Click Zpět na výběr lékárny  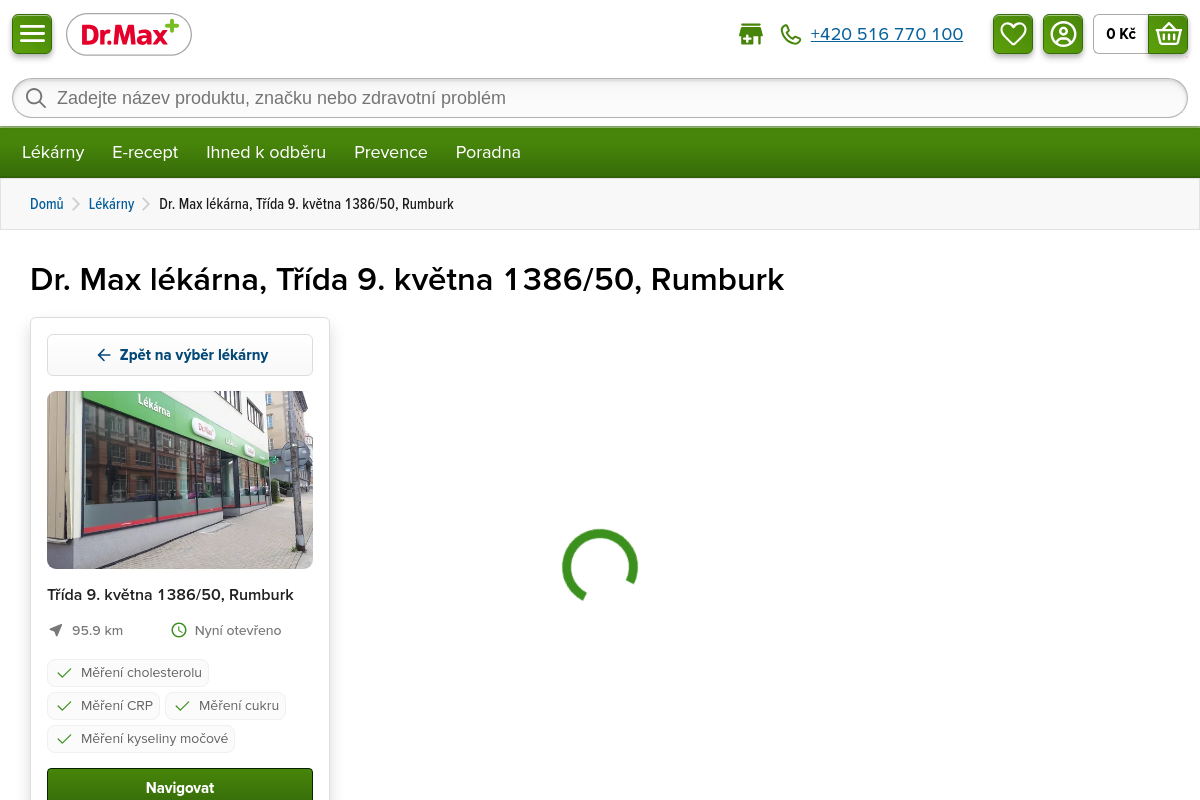(180, 355)
